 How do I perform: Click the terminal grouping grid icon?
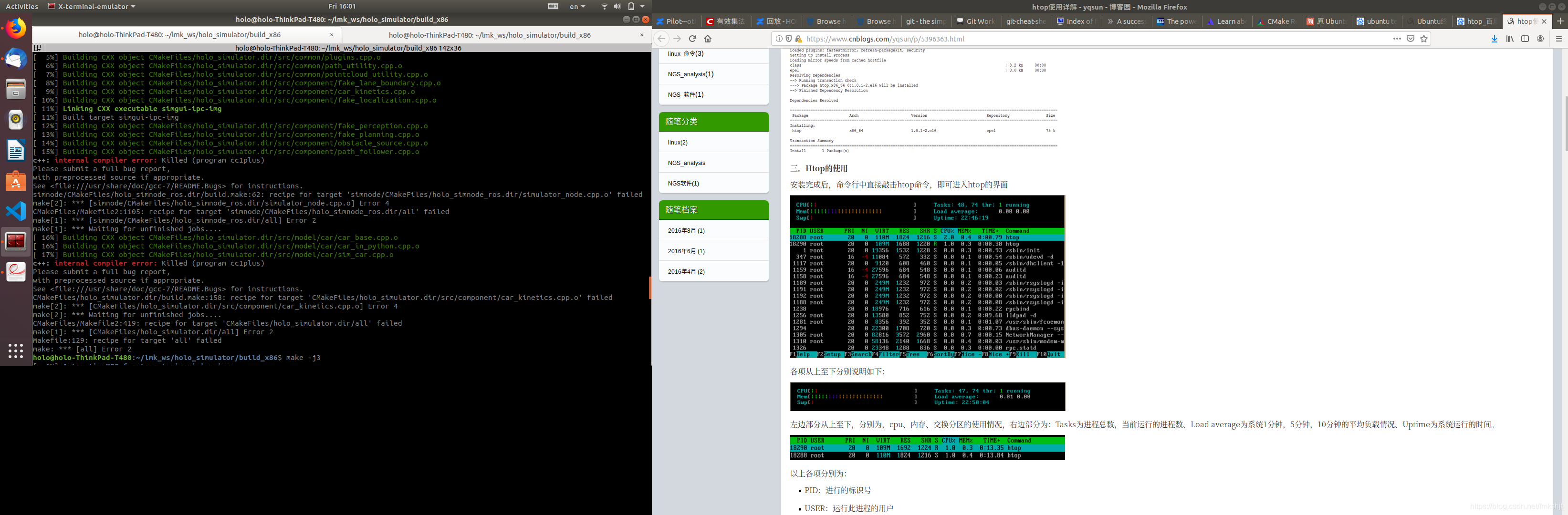tap(38, 47)
